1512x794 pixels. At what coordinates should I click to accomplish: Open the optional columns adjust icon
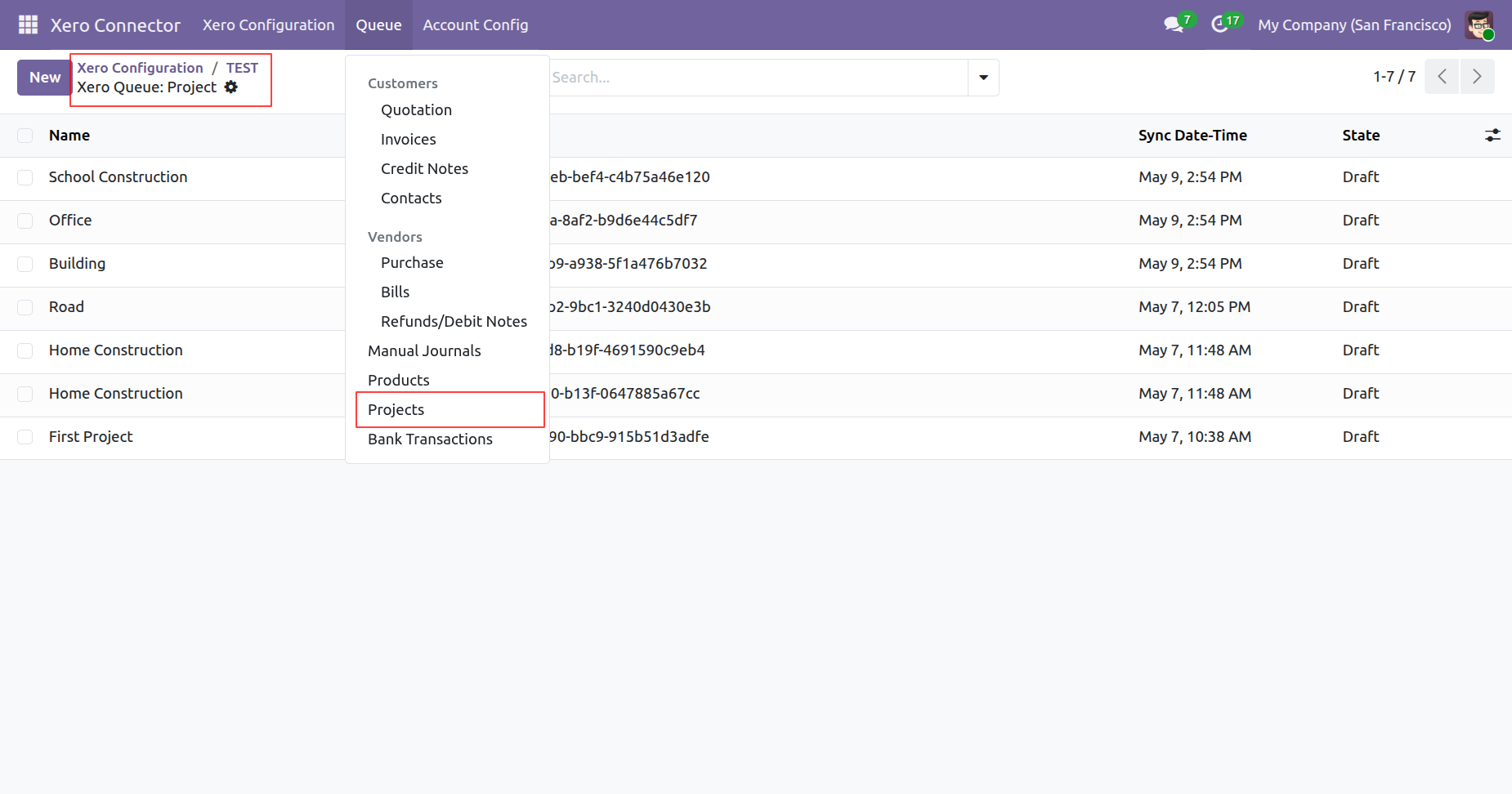[1492, 136]
